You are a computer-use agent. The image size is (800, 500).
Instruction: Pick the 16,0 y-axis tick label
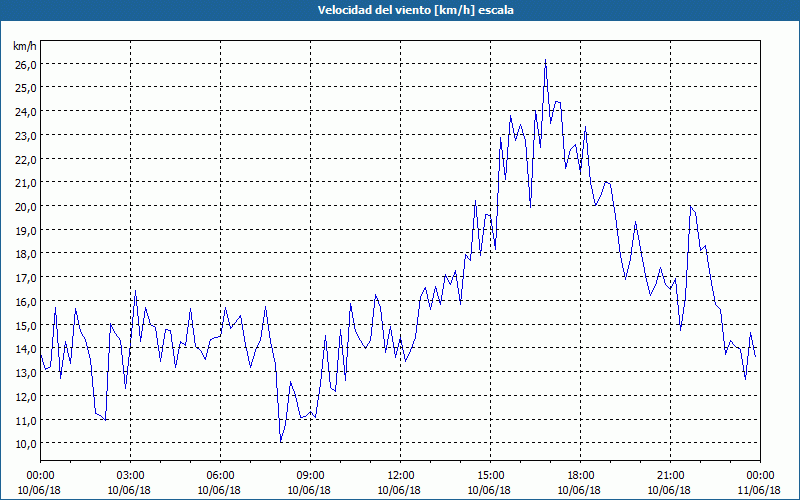coord(24,302)
